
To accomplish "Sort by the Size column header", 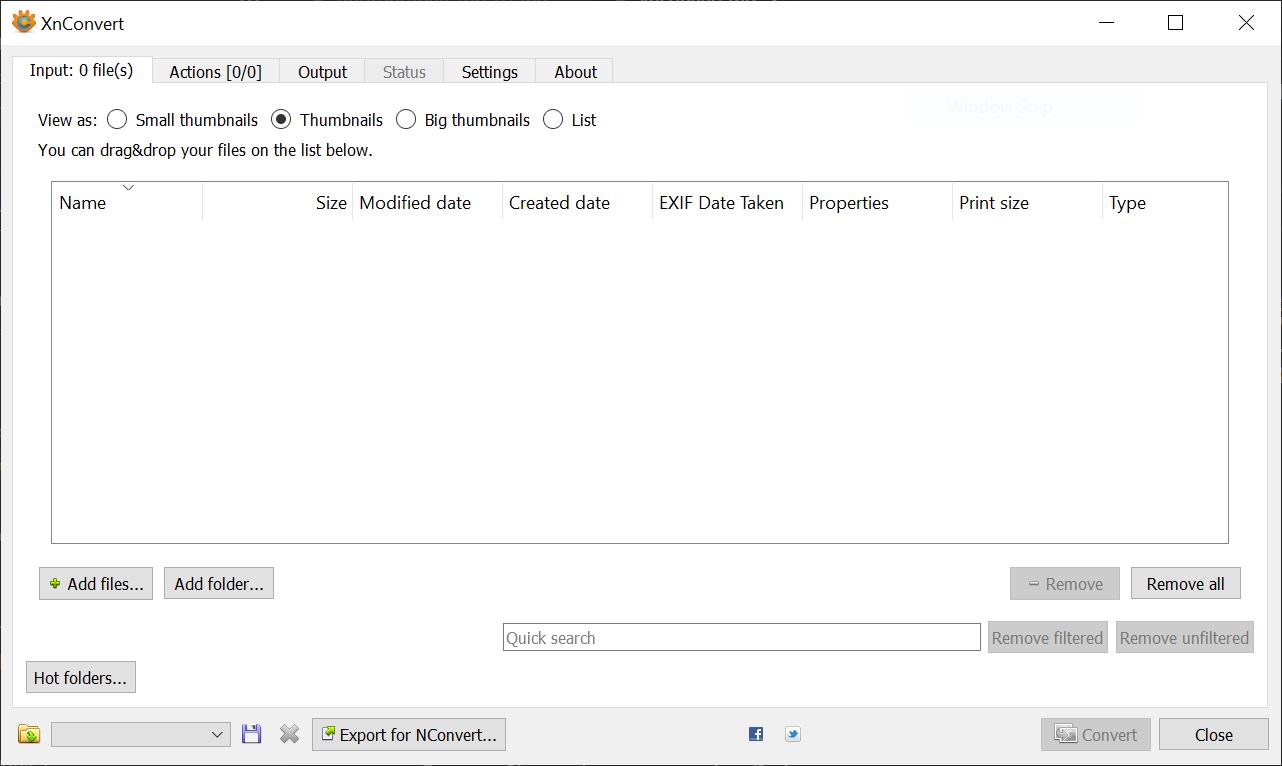I will point(278,202).
